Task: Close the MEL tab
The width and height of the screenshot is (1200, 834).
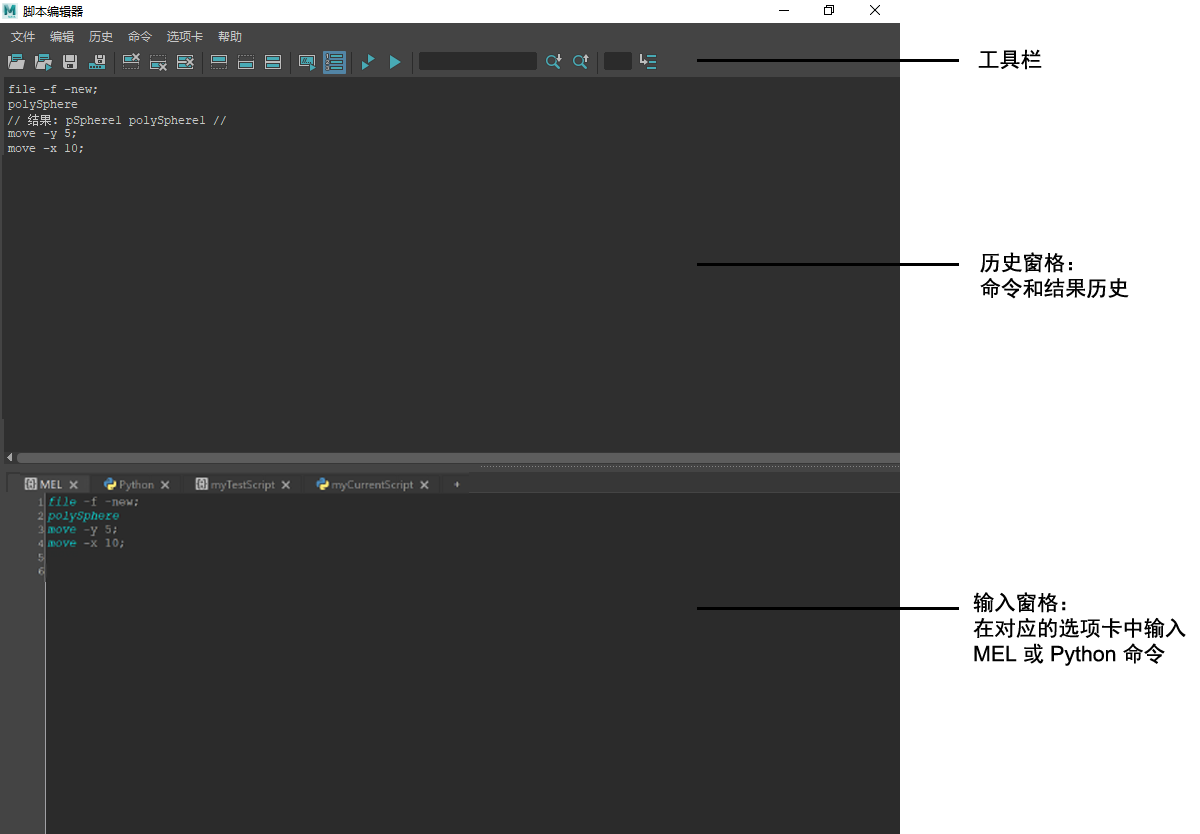Action: (x=73, y=484)
